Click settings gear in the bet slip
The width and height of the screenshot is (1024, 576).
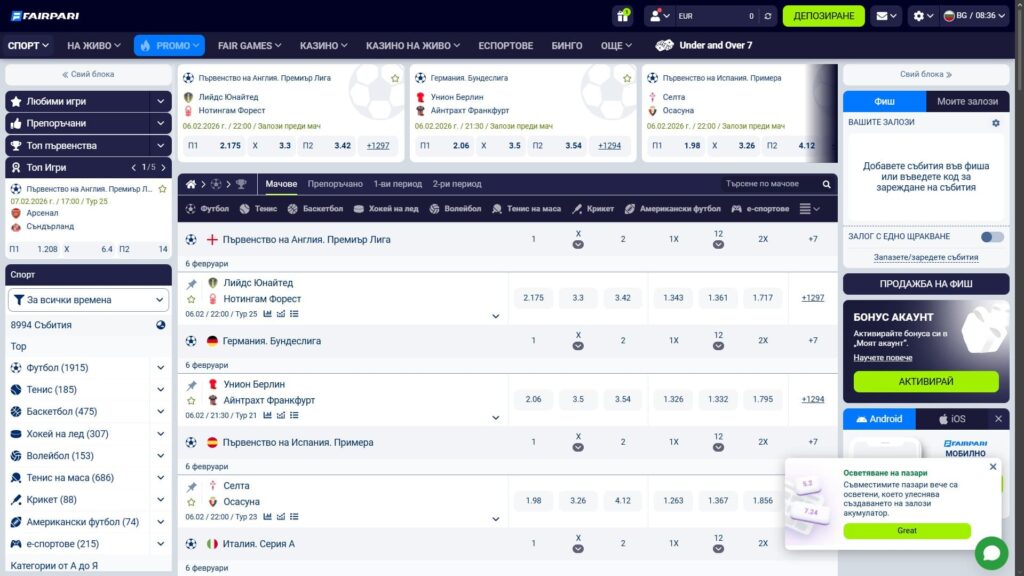click(x=995, y=123)
